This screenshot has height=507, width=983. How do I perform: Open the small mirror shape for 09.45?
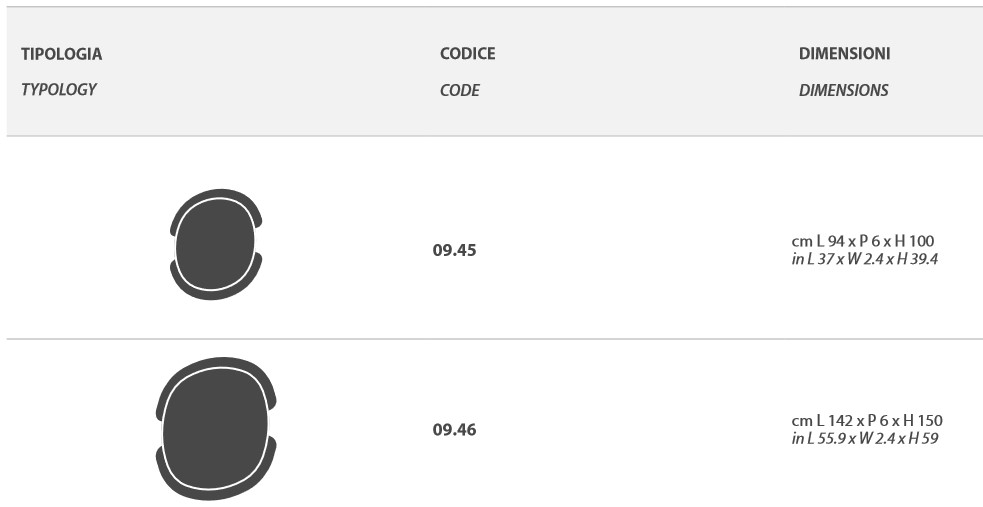(x=215, y=245)
